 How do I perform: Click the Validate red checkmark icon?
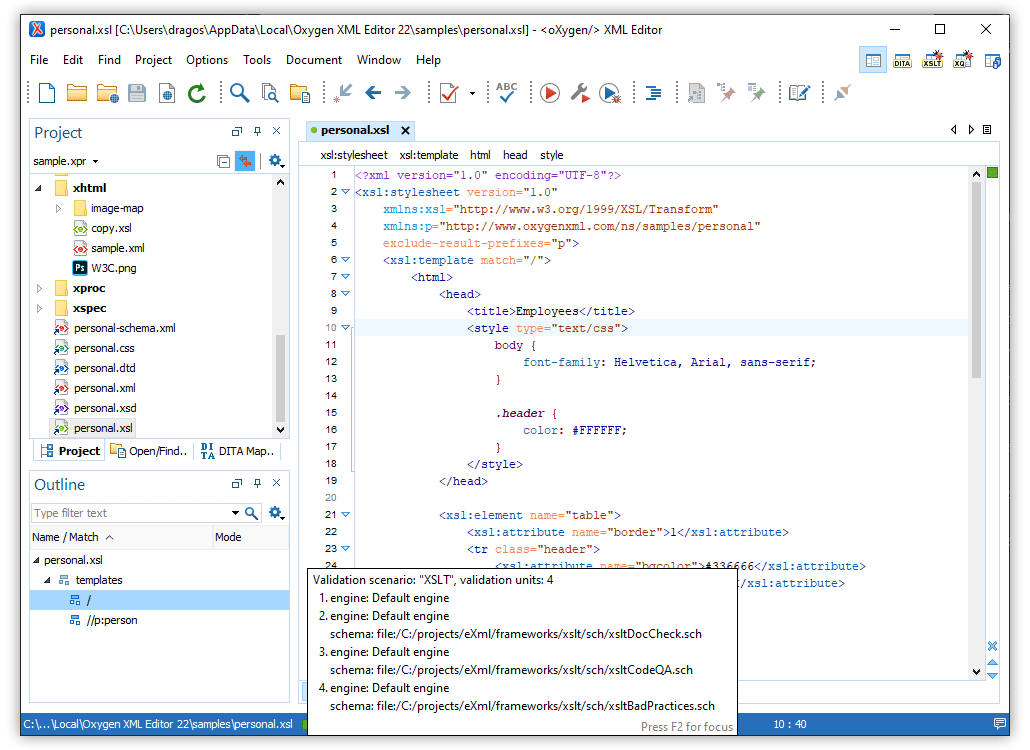pyautogui.click(x=449, y=93)
